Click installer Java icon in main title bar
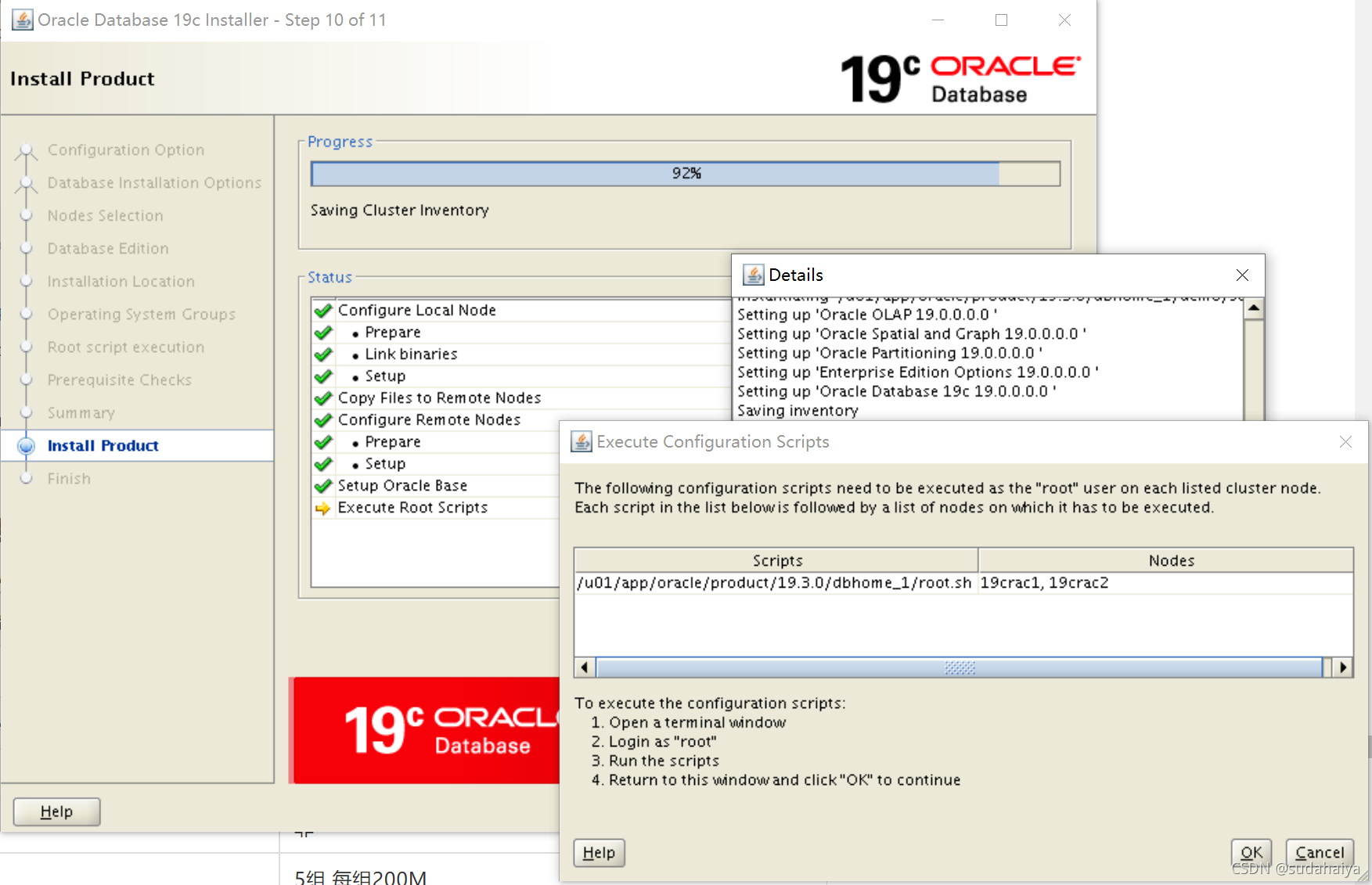 click(x=23, y=20)
